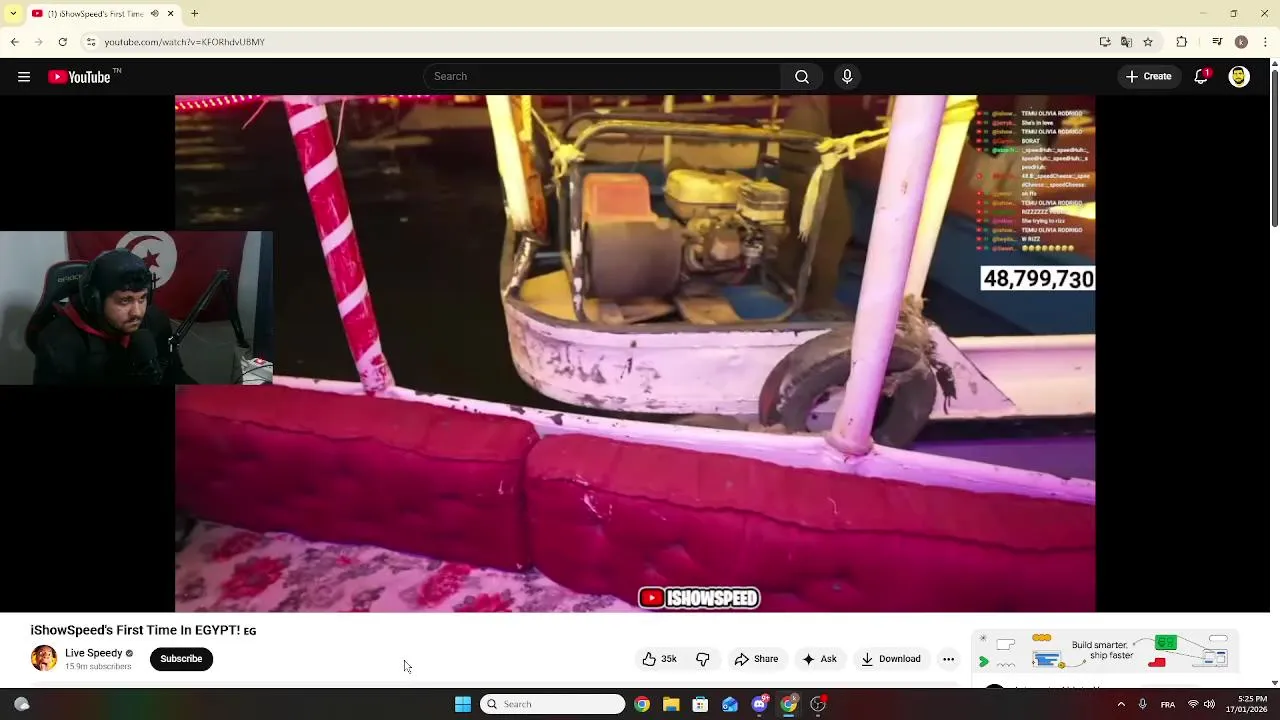
Task: Open the volume tray icon
Action: [1209, 704]
